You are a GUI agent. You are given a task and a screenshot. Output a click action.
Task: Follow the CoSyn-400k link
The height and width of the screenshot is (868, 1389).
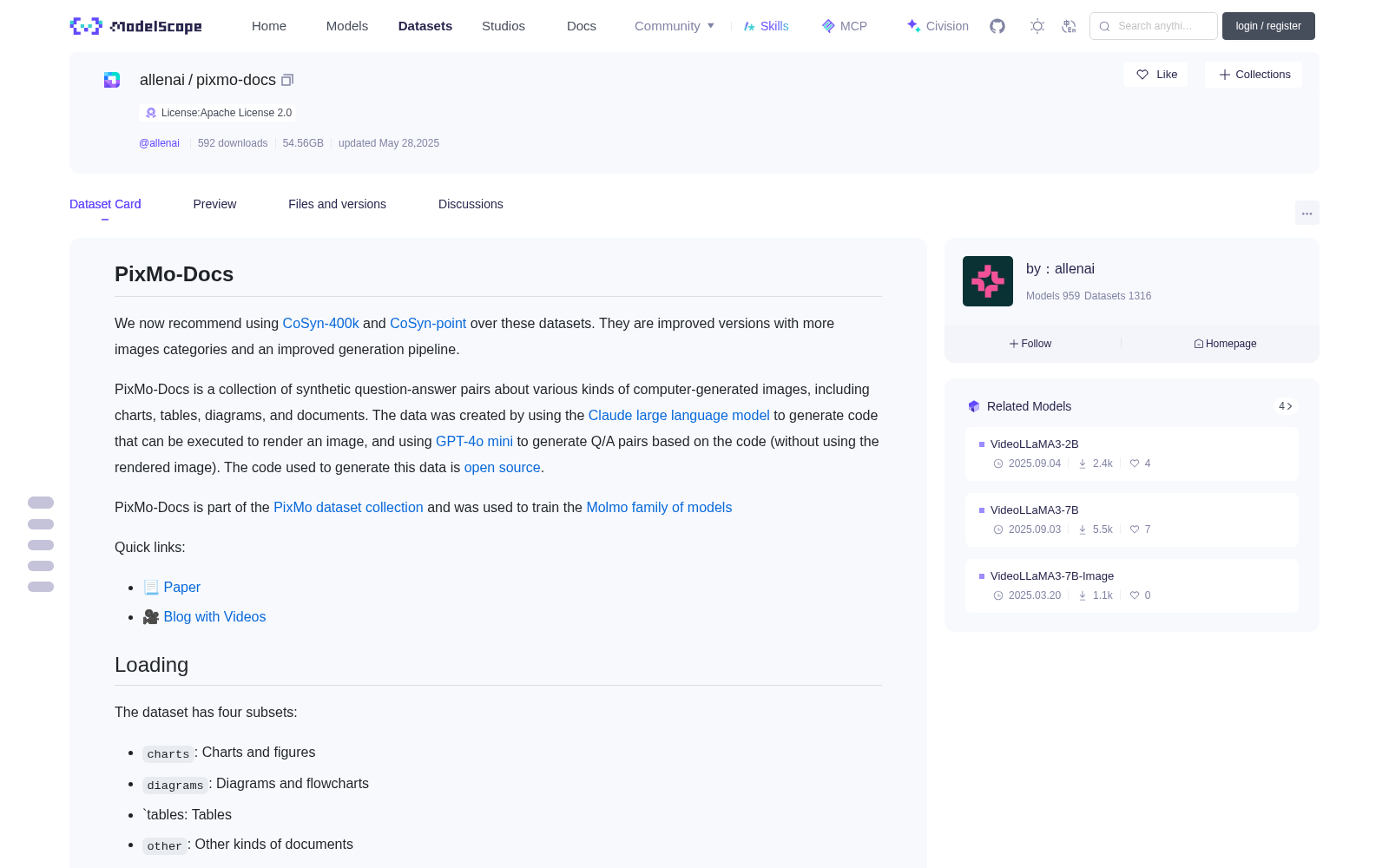(320, 323)
